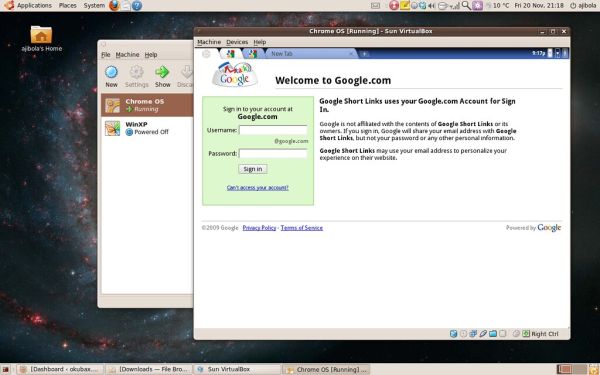
Task: Click the volume speaker icon in top panel
Action: 432,5
